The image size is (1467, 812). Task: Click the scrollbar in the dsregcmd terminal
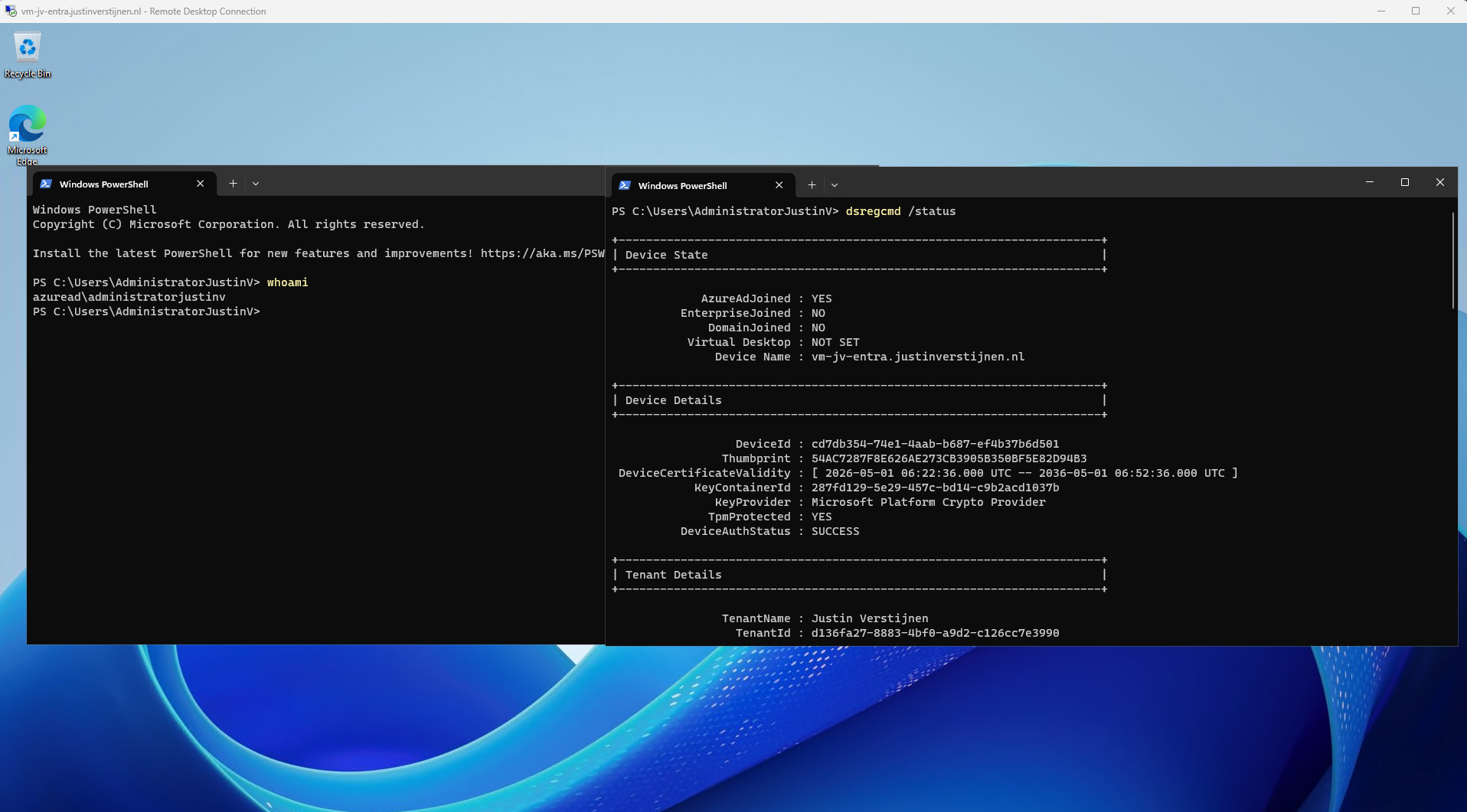click(1453, 261)
